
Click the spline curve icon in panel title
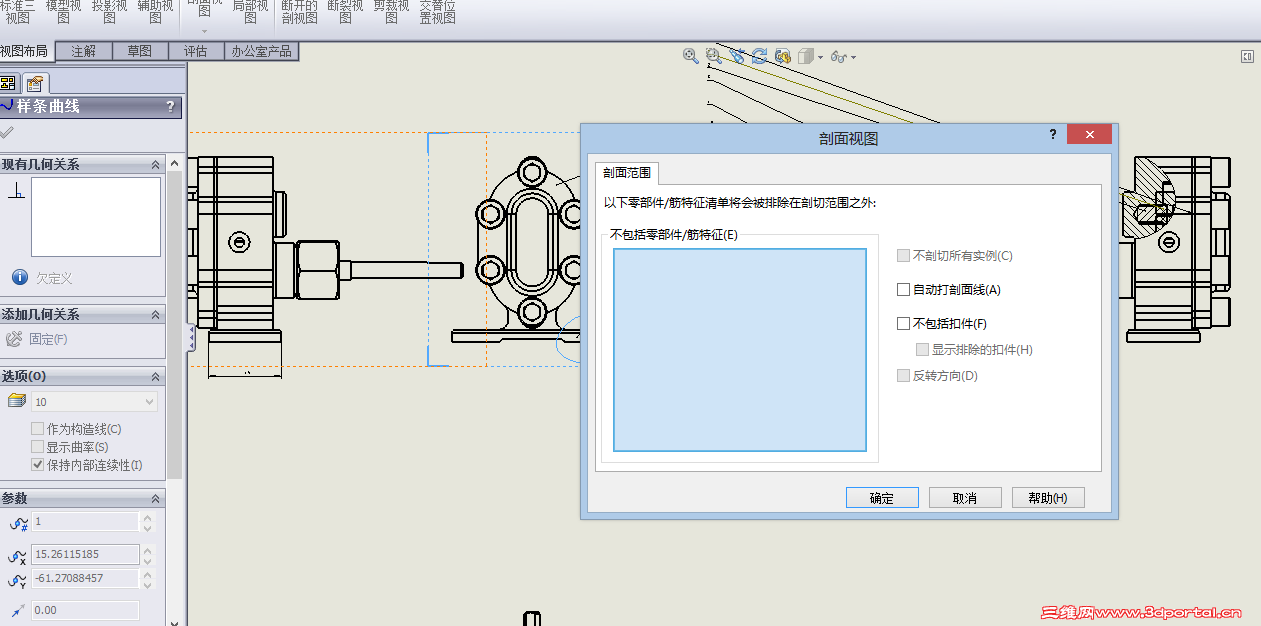7,106
